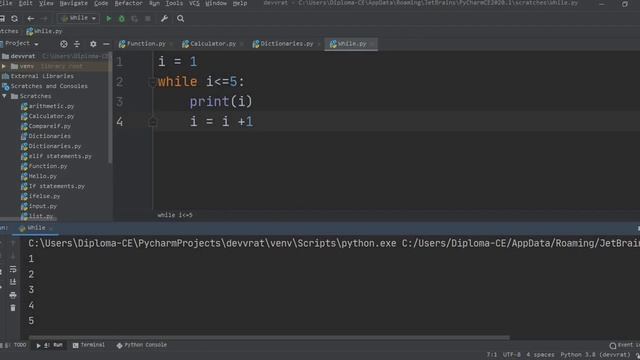Collapse the Scratches folder

pyautogui.click(x=4, y=96)
